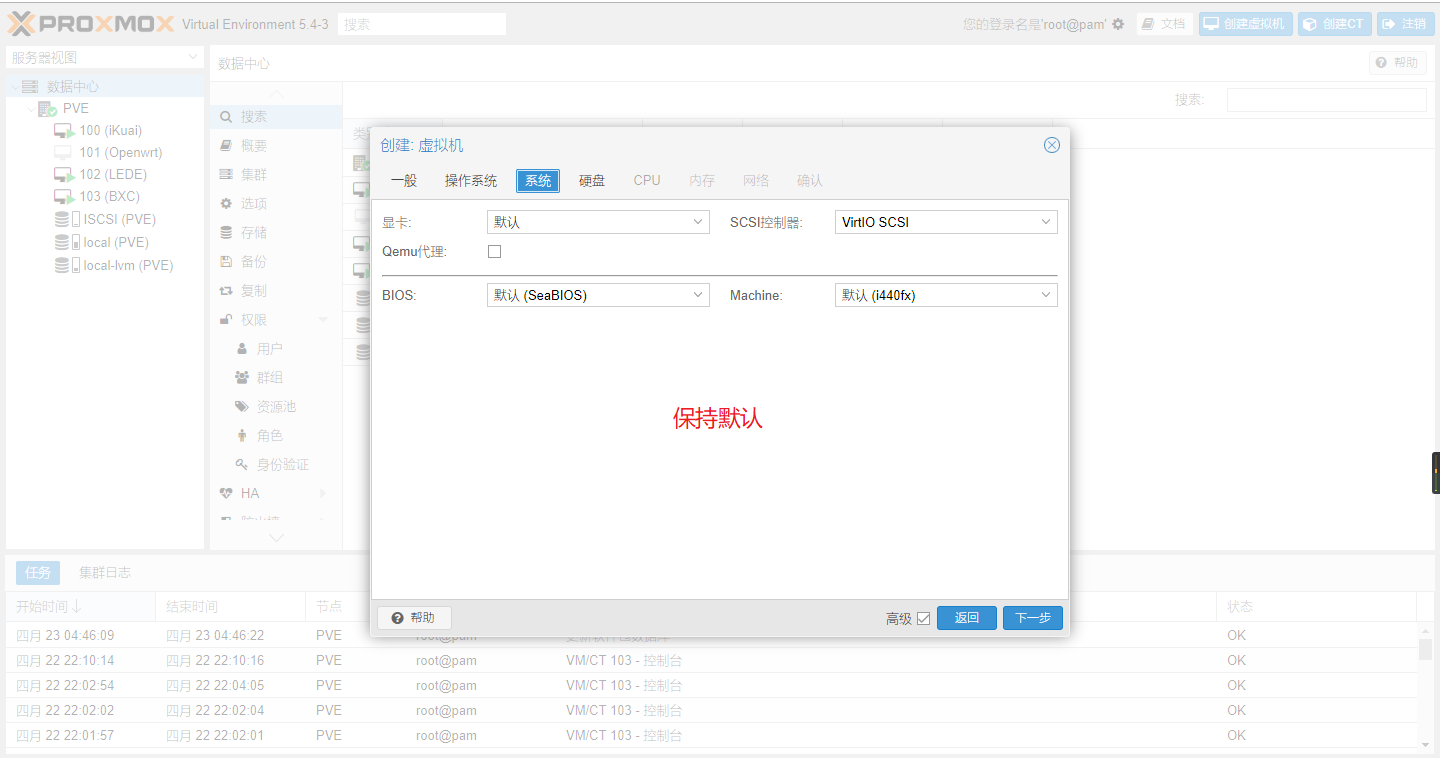Open the 任务 tab in bottom panel
This screenshot has width=1440, height=758.
tap(38, 573)
